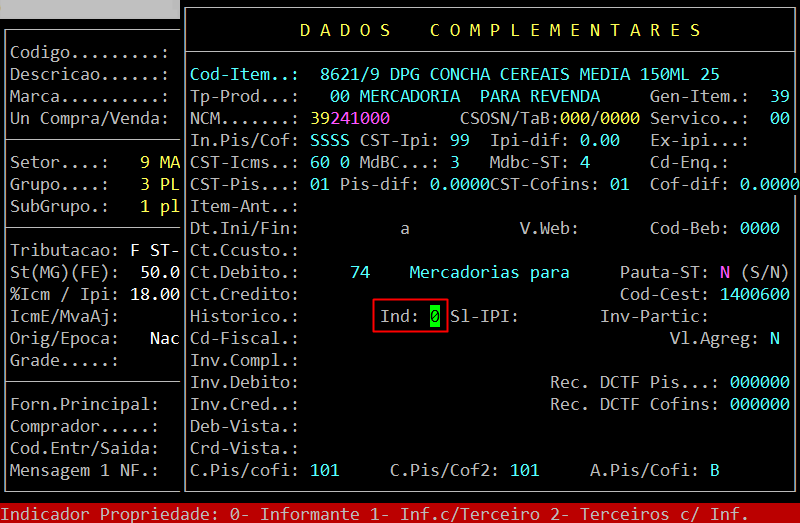
Task: Select the Rec. DCTF Pis value 000000
Action: coord(759,383)
